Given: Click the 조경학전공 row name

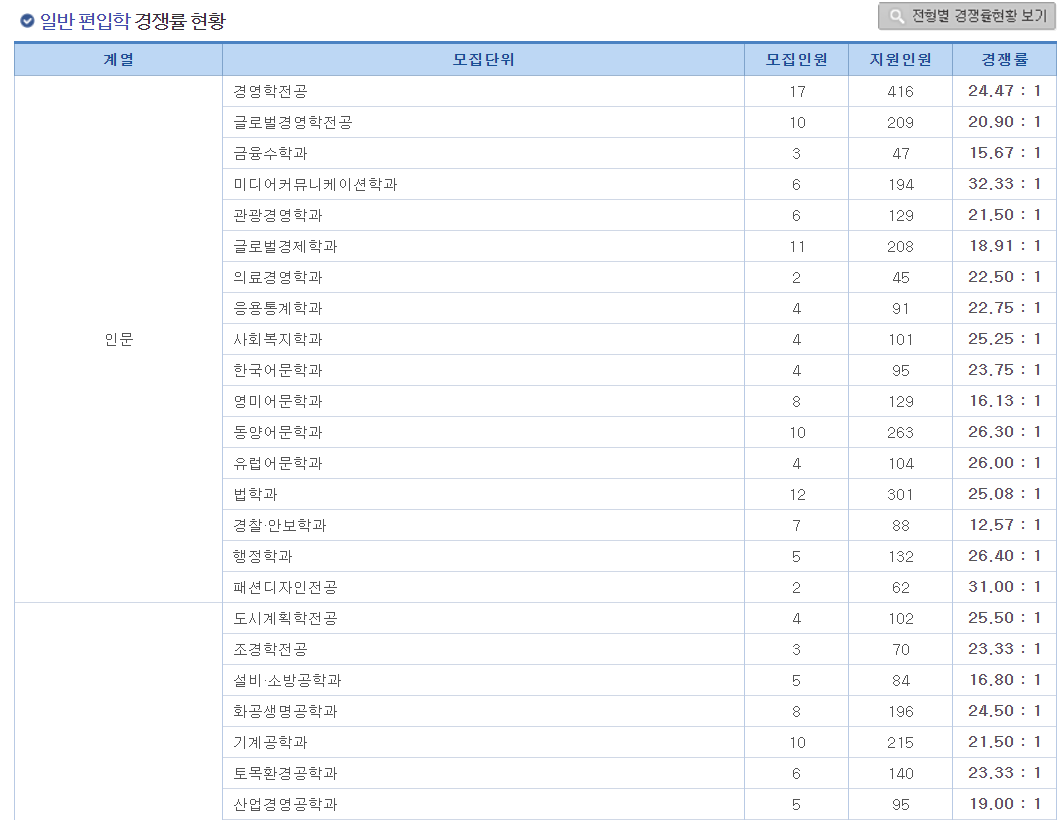Looking at the screenshot, I should (x=270, y=650).
